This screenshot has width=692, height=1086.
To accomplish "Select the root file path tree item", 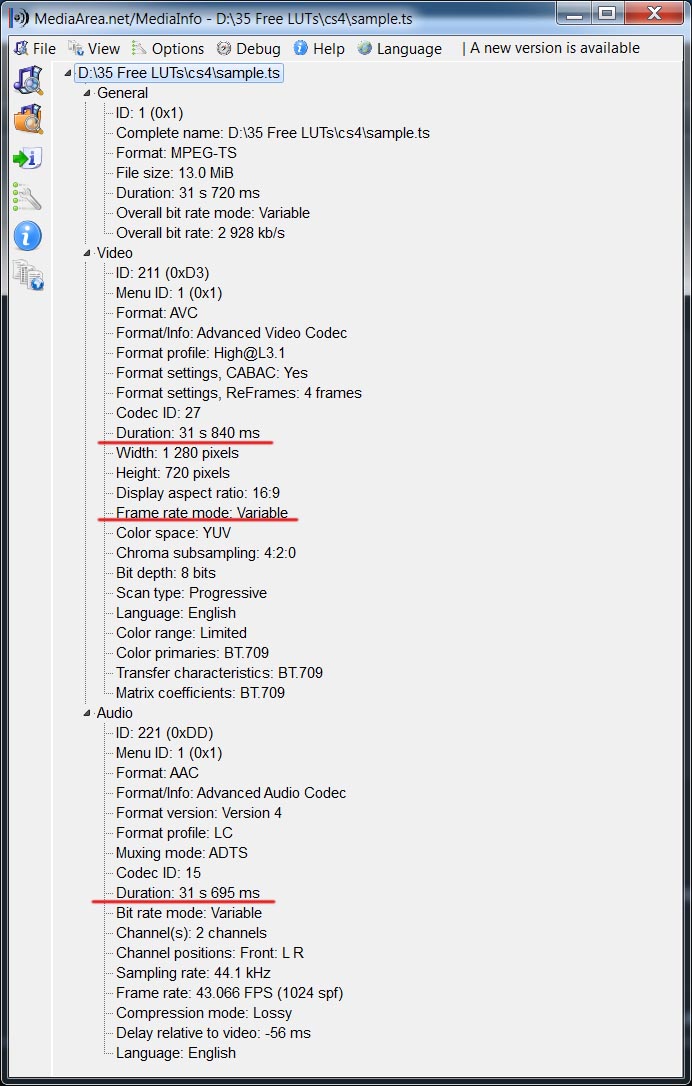I will 179,73.
